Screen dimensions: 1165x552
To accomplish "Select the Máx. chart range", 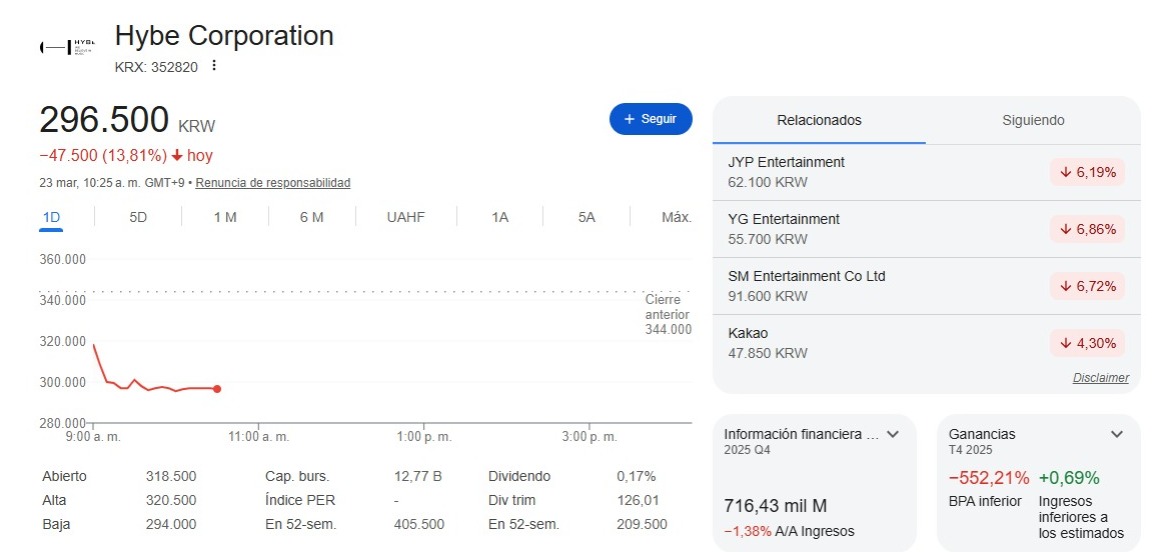I will [677, 218].
